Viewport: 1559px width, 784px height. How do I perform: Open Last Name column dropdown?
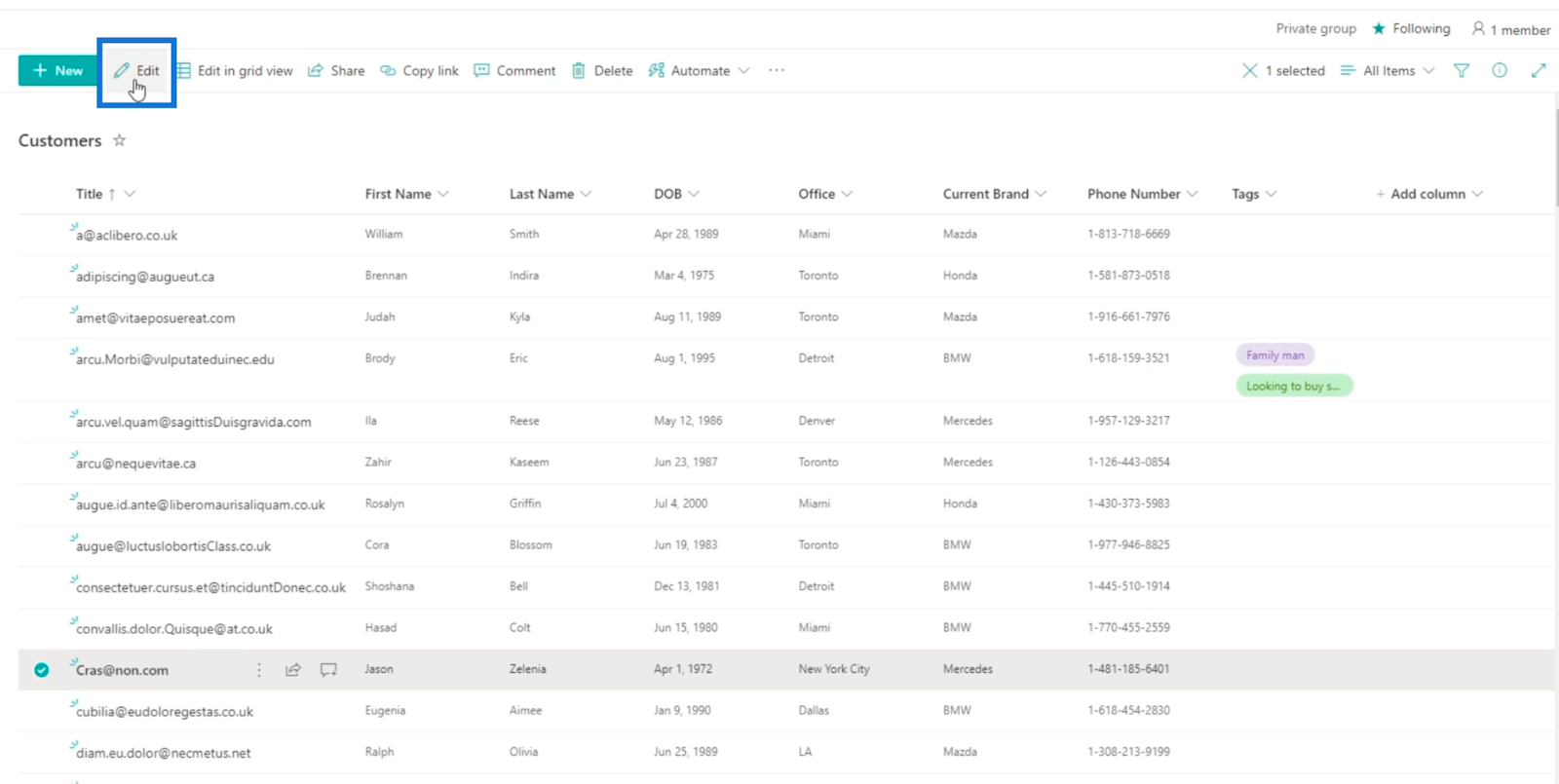click(586, 194)
